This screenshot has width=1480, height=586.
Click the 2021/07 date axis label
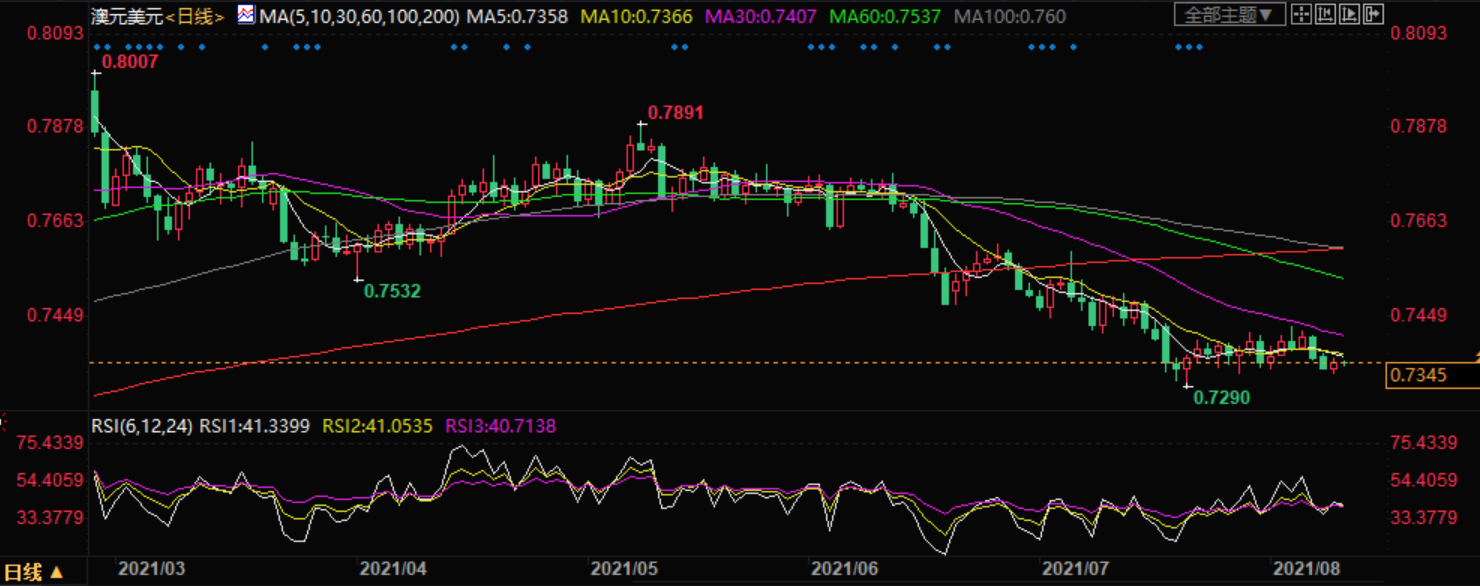click(1076, 568)
